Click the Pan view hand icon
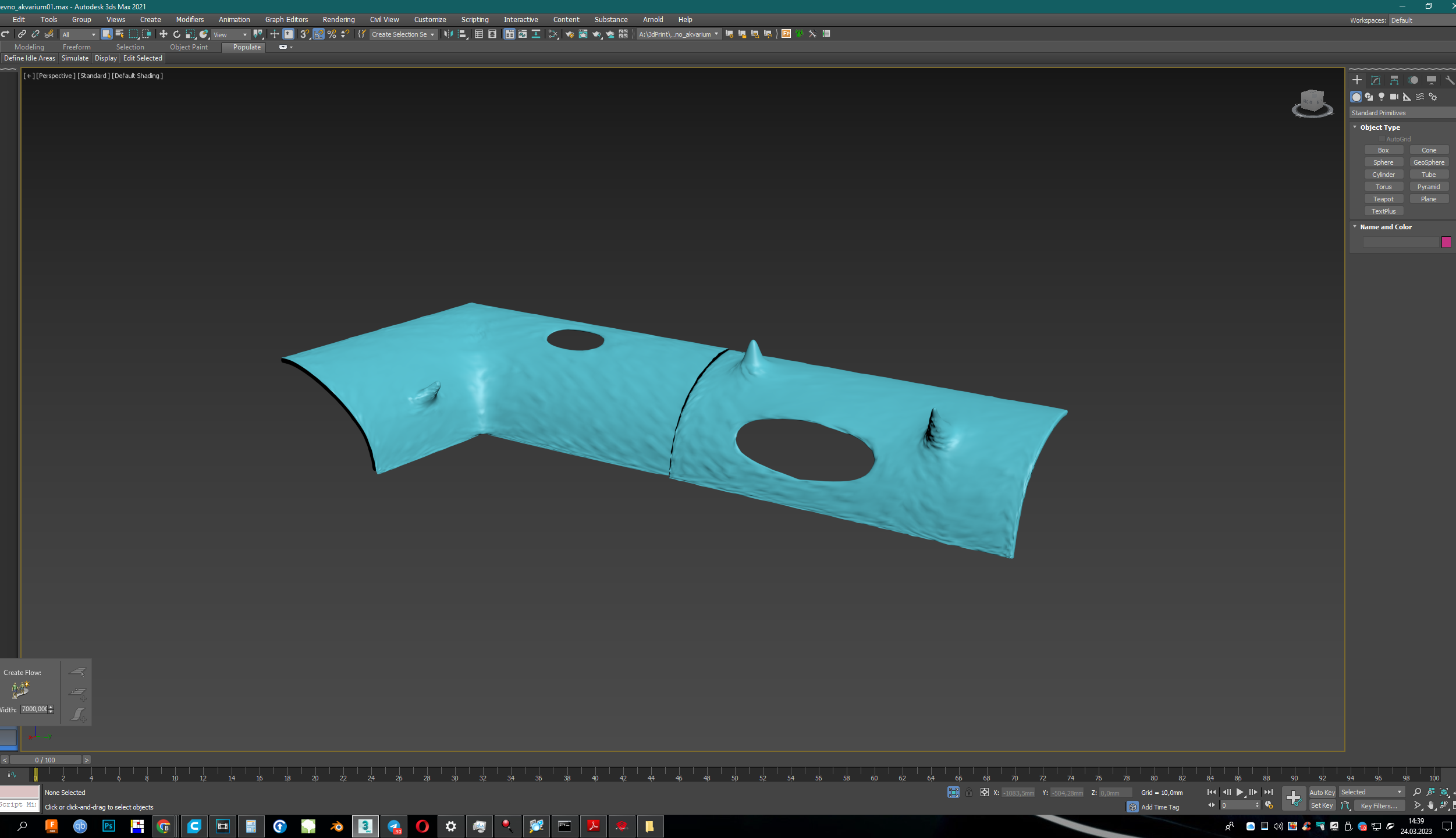Screen dimensions: 1456x838 pyautogui.click(x=1431, y=806)
